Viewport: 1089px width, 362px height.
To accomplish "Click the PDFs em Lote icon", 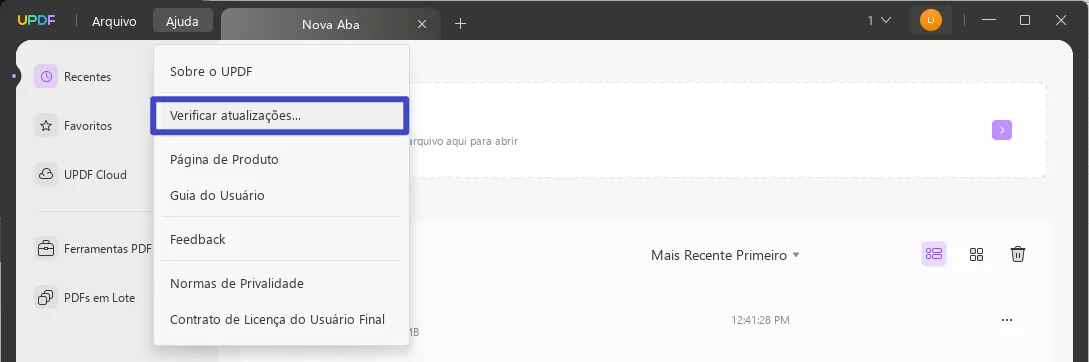I will click(46, 297).
